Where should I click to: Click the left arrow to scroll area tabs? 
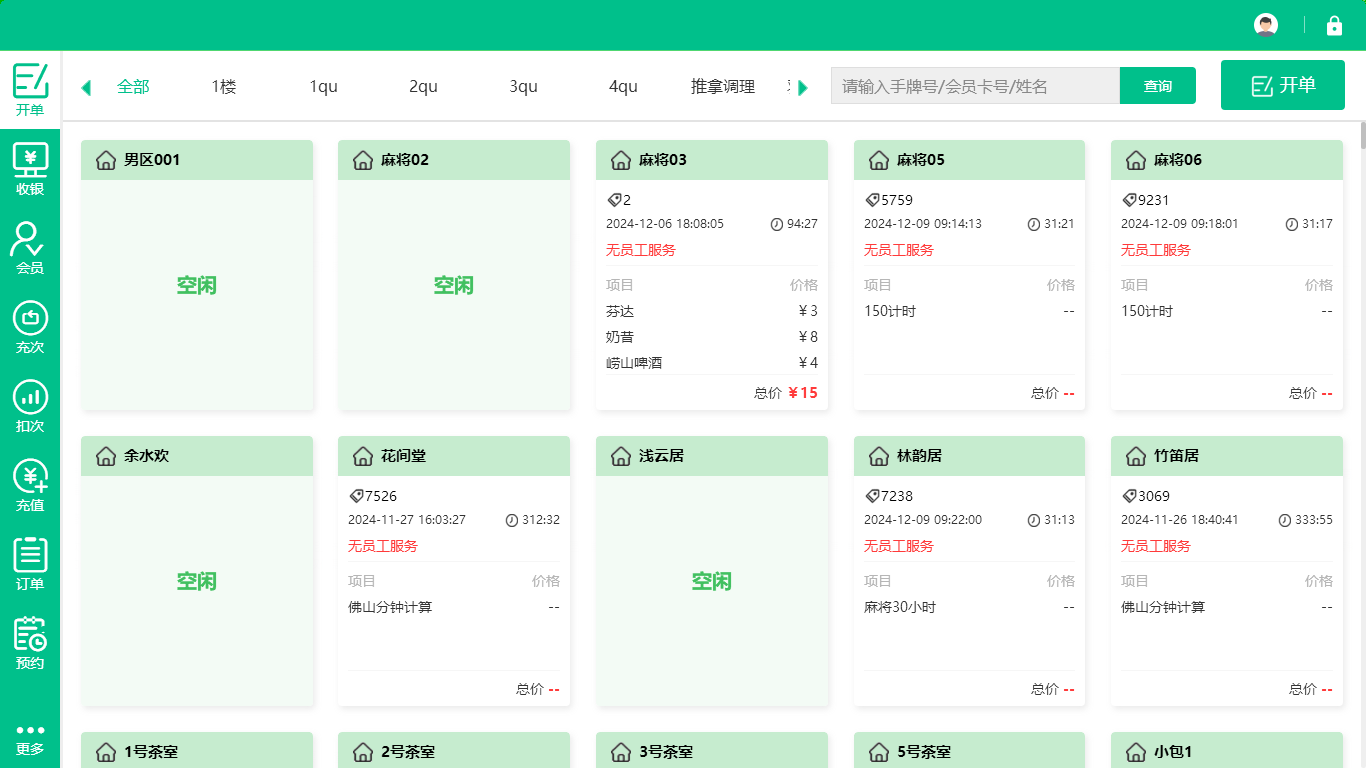point(85,87)
